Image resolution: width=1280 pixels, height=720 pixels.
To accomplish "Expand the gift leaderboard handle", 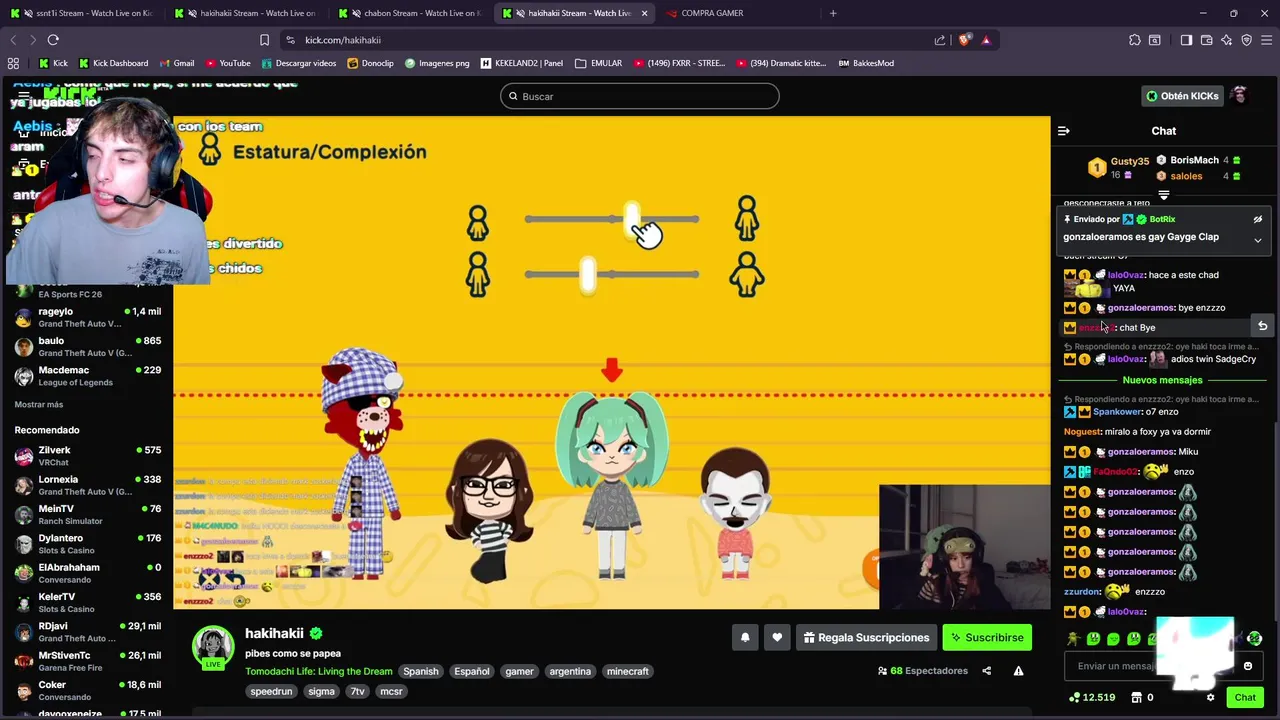I will 1164,195.
